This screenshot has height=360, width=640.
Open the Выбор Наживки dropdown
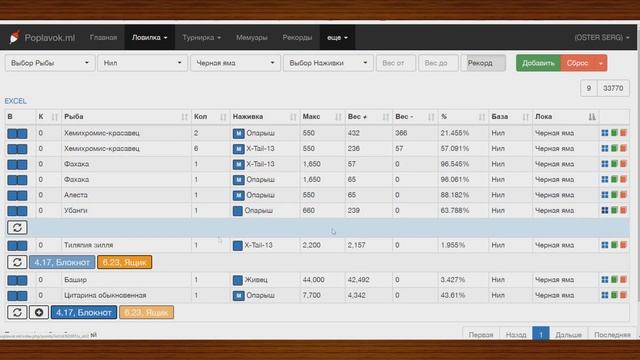[x=328, y=63]
